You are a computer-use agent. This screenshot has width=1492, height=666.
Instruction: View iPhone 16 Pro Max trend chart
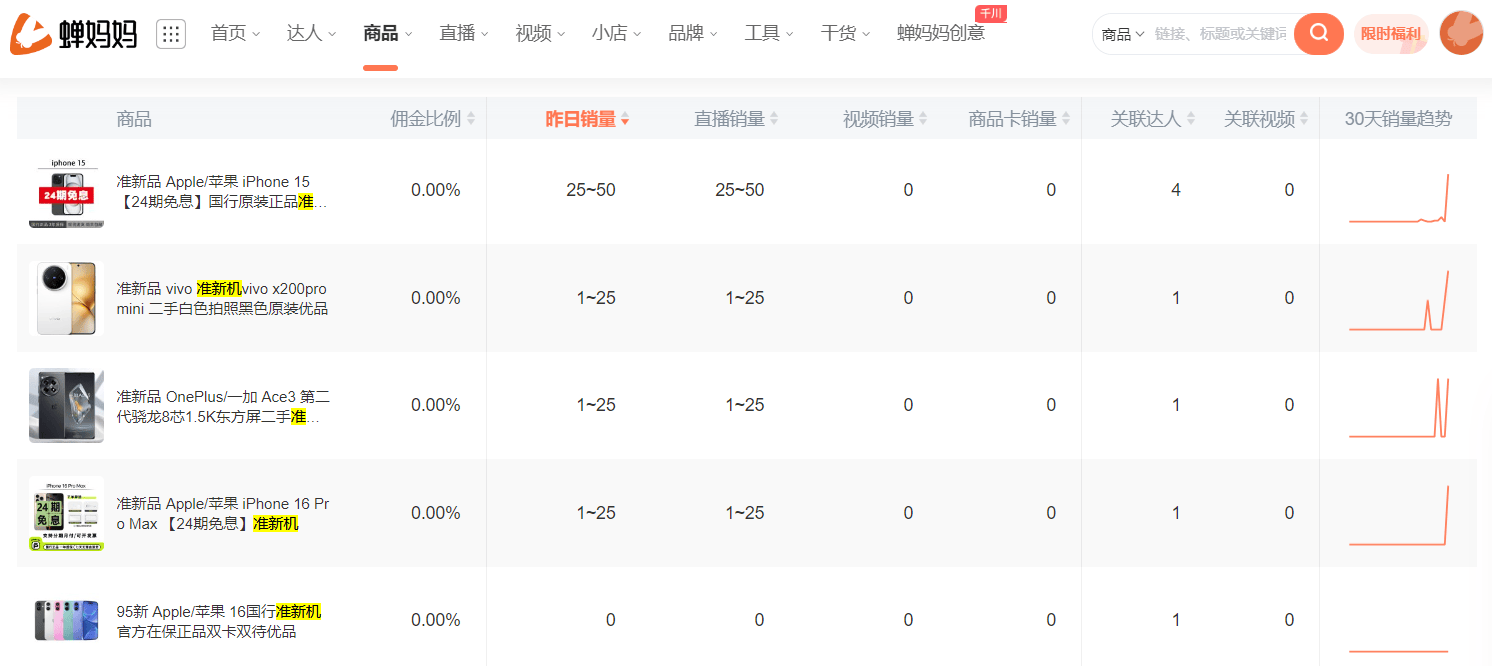[1398, 514]
